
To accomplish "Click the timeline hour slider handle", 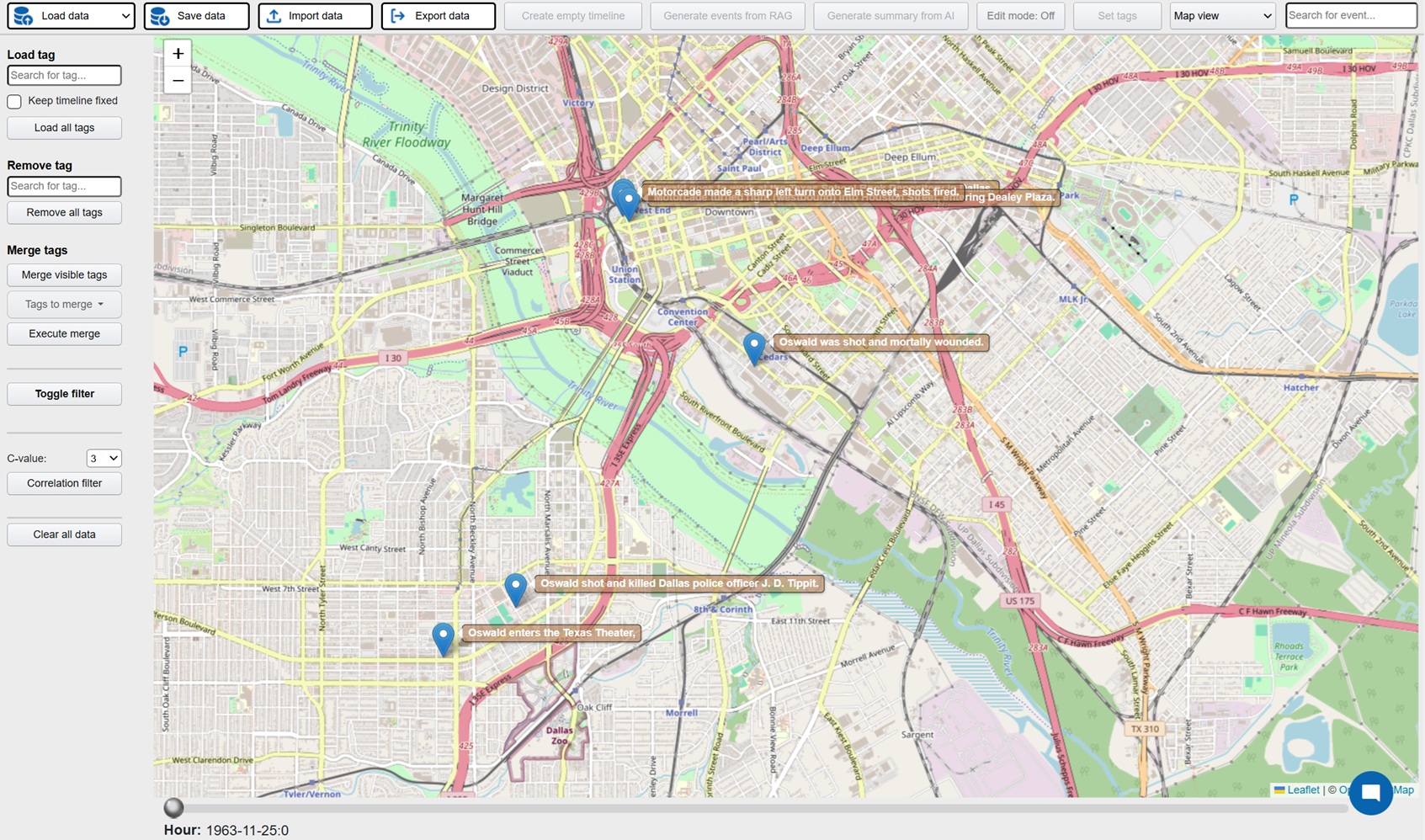I will (173, 808).
